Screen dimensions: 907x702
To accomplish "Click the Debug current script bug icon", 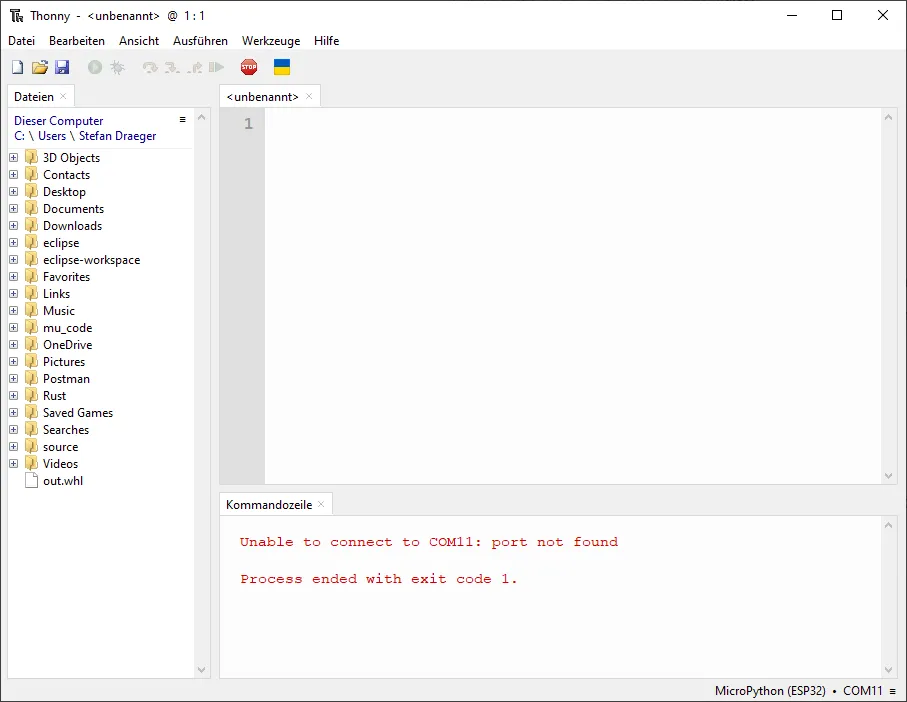I will click(117, 67).
